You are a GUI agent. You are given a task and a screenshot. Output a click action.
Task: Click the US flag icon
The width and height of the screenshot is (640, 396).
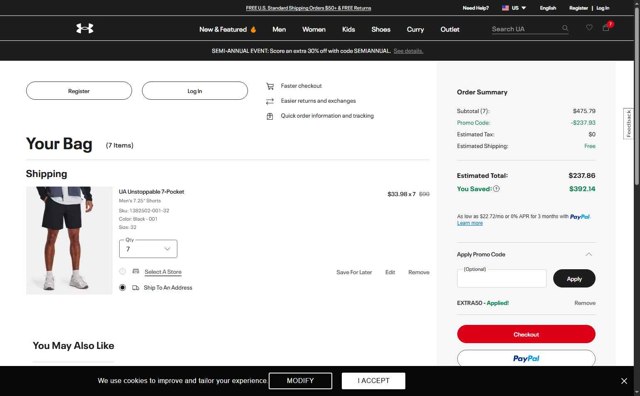(505, 8)
